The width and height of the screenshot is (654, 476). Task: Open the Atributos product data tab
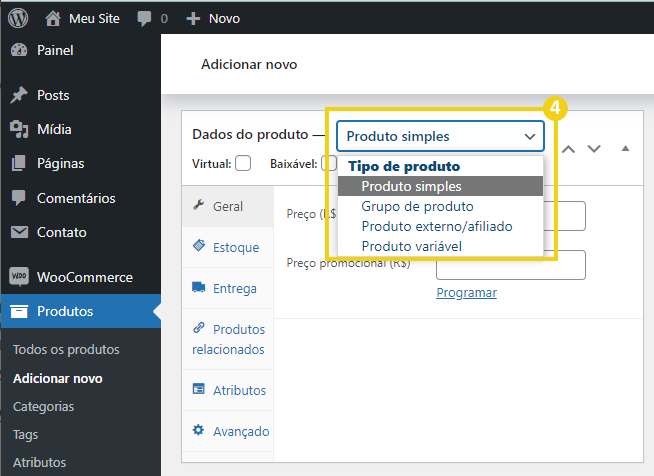[228, 390]
